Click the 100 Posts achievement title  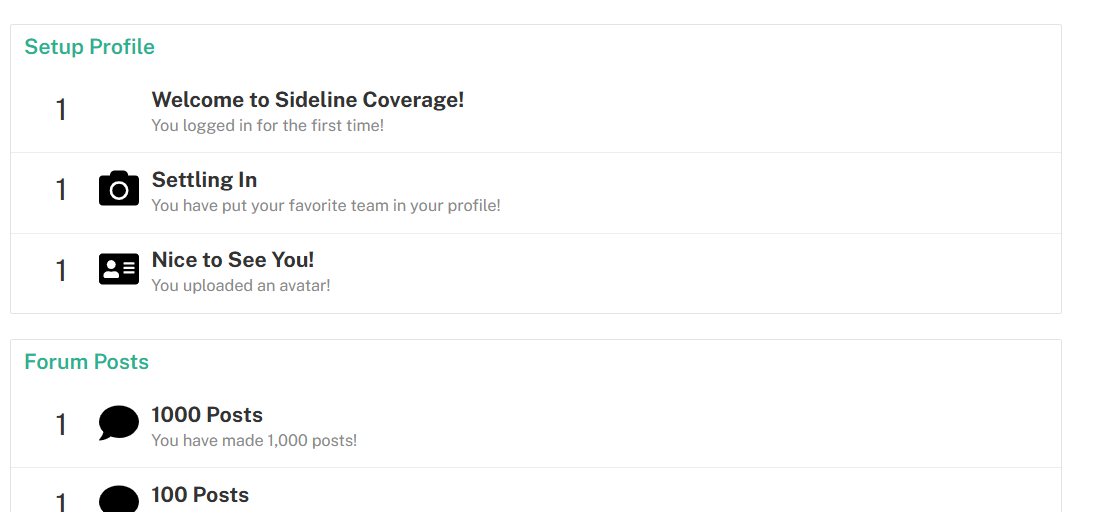[x=200, y=495]
